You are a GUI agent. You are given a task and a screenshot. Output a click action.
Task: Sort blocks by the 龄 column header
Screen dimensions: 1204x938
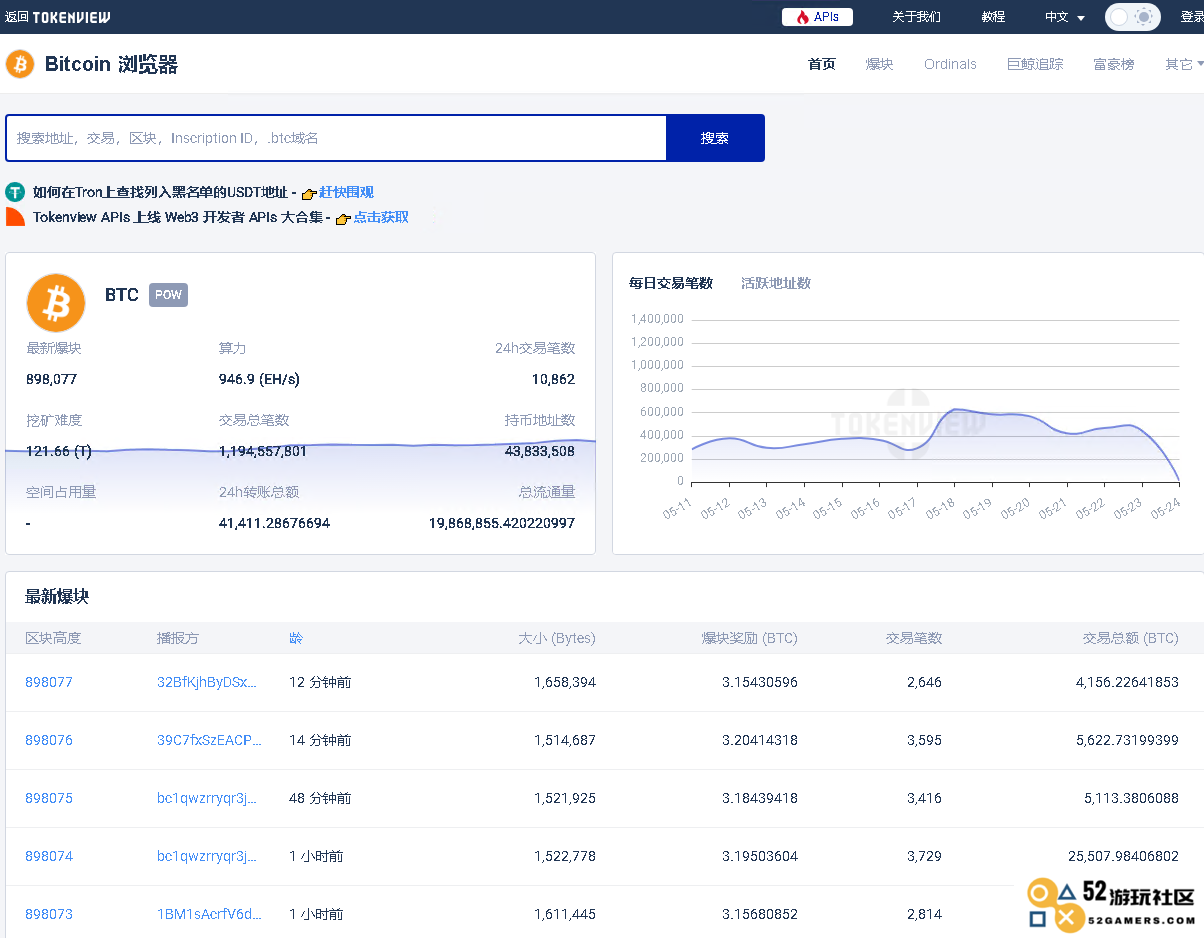295,638
